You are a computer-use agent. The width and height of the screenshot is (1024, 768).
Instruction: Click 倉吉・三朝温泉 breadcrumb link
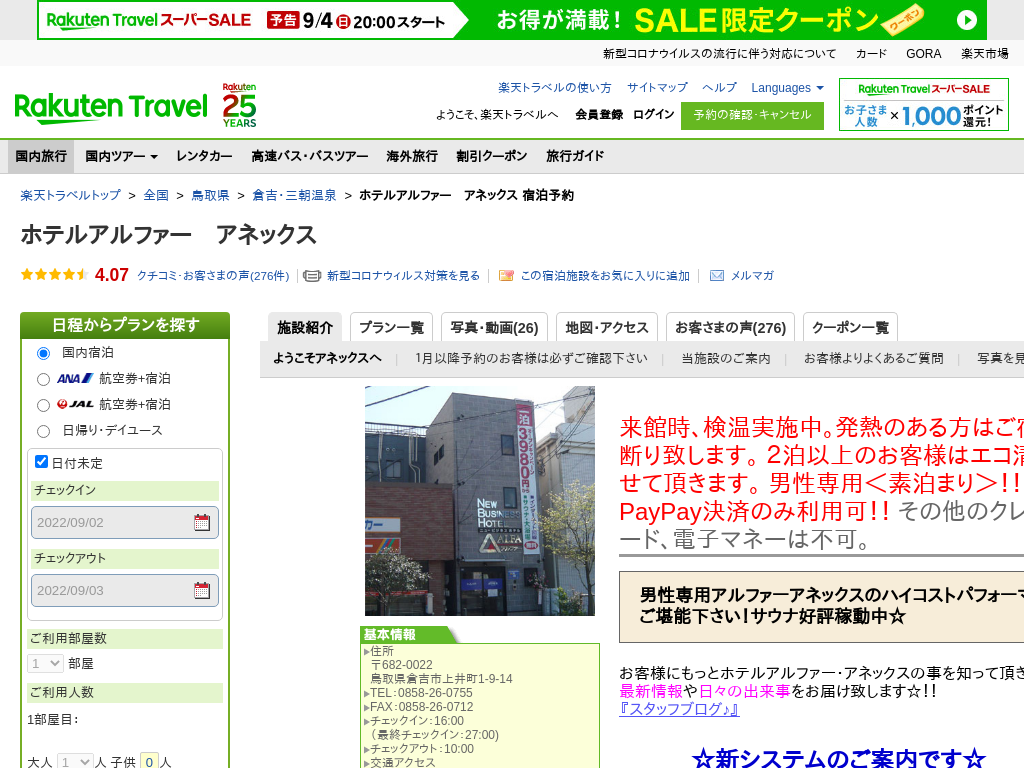[295, 195]
